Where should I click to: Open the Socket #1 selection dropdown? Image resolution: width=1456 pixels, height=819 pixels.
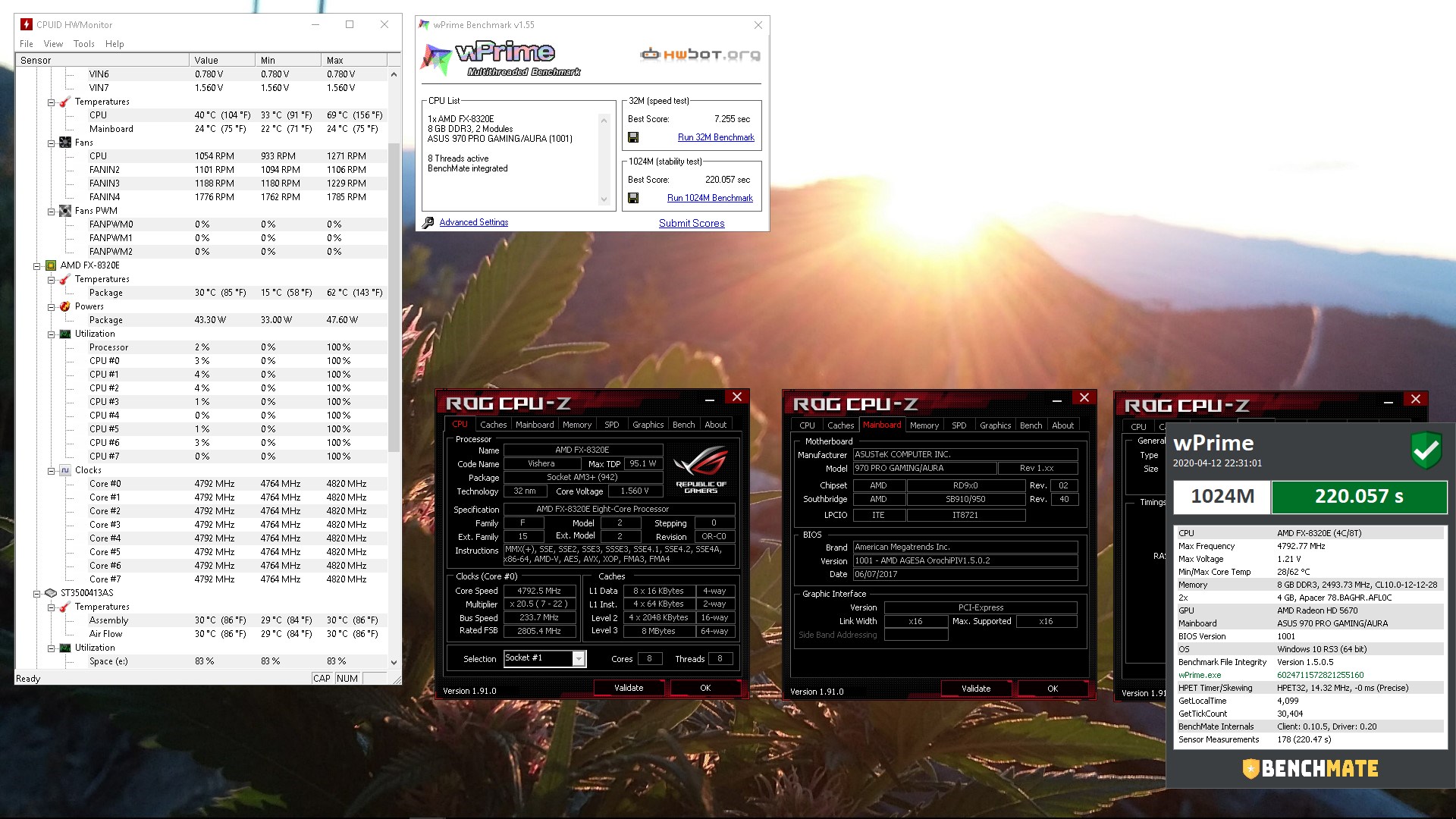pos(579,659)
